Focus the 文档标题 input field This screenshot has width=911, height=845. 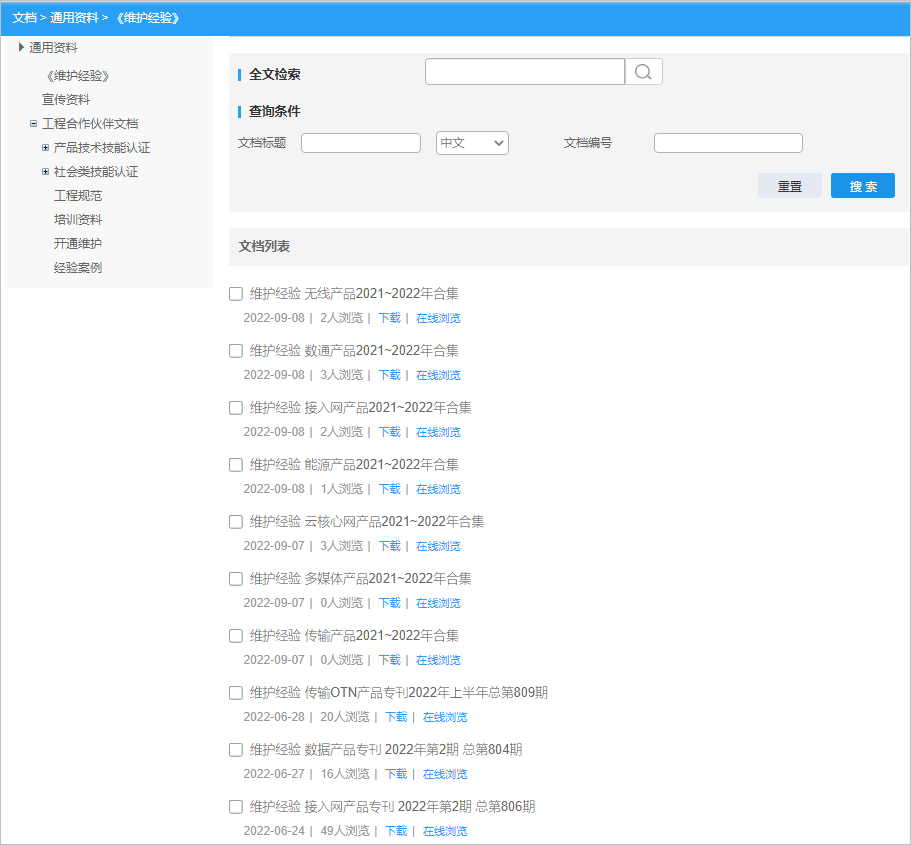pos(361,143)
